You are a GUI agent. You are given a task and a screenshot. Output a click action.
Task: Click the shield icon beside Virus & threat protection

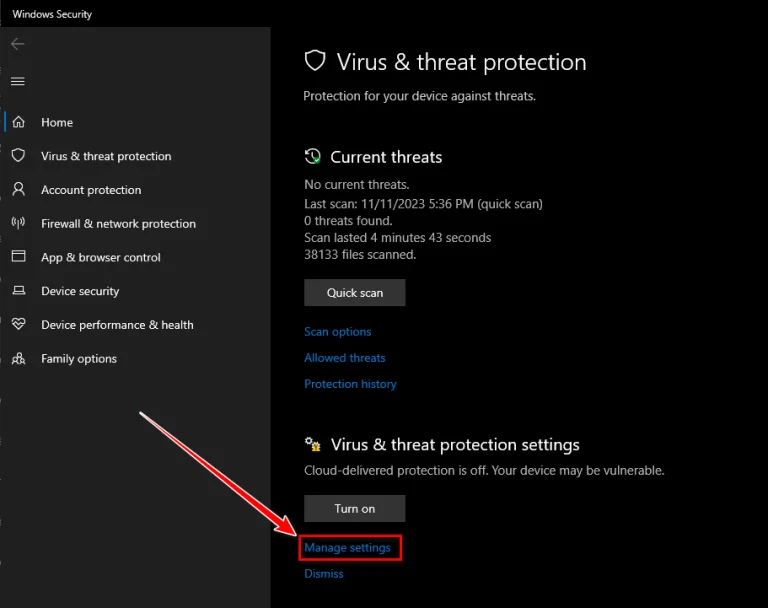(18, 156)
